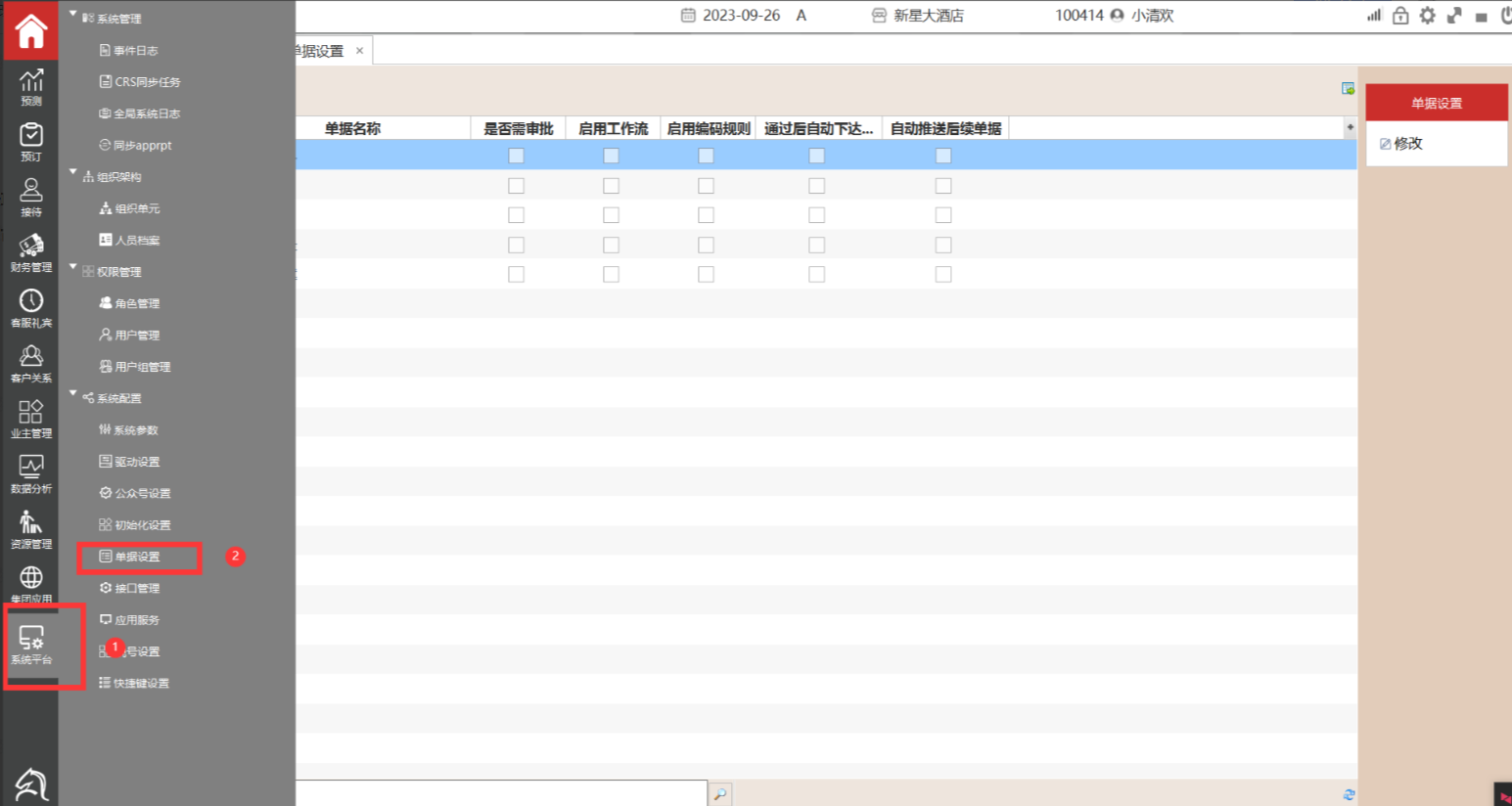Viewport: 1512px width, 806px height.
Task: Click the lock screen icon in top bar
Action: [1400, 16]
